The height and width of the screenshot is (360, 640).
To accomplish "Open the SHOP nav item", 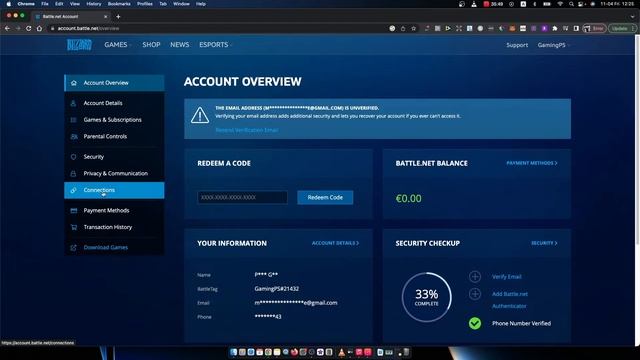I will click(151, 45).
